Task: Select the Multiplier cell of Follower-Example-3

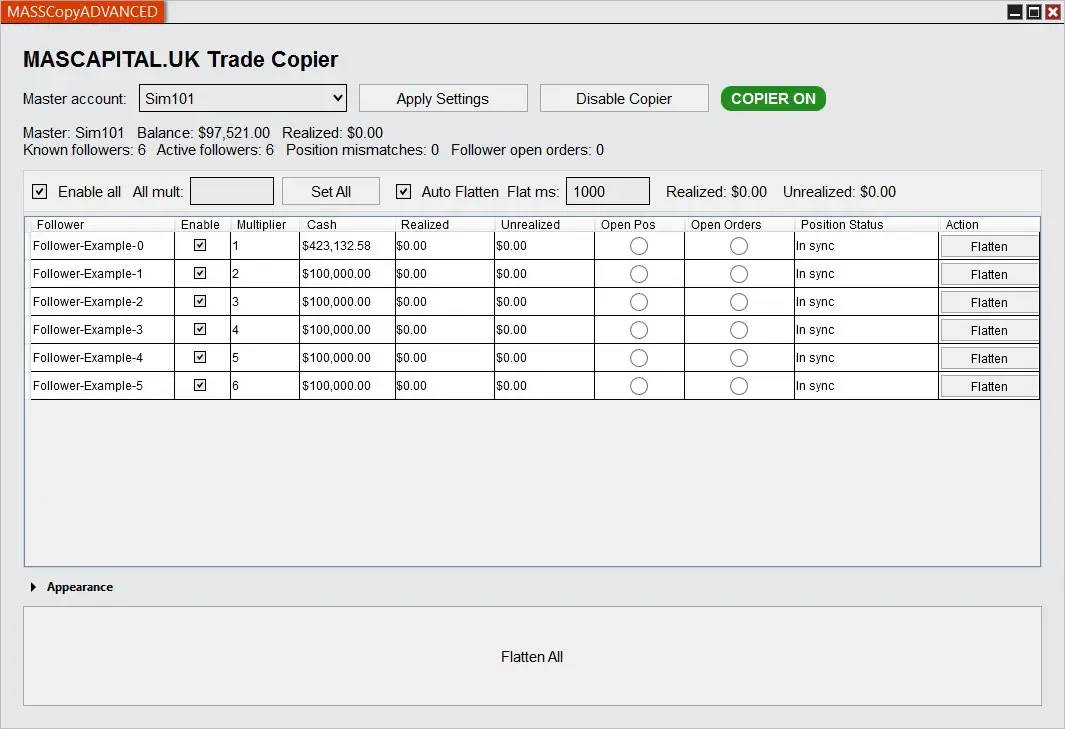Action: (265, 330)
